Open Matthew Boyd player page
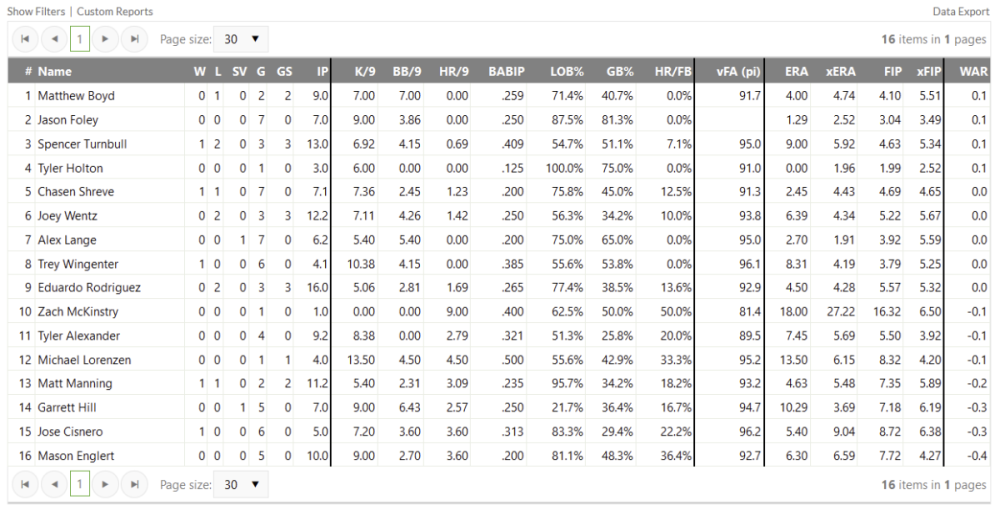1000x510 pixels. (x=76, y=96)
